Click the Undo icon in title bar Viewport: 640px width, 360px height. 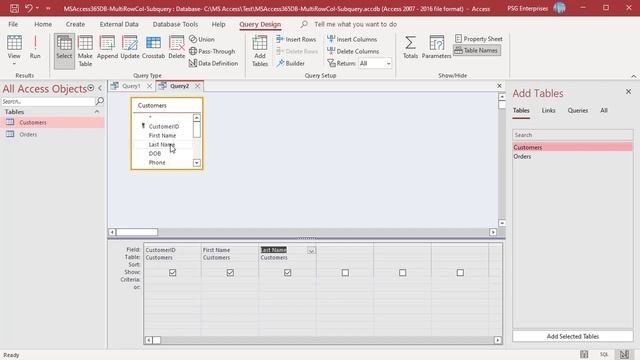(29, 8)
